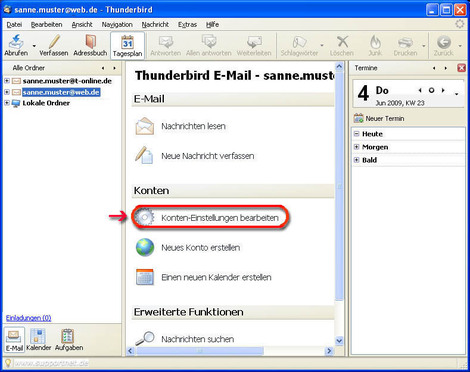Click the globe icon for new account
Viewport: 470px width, 372px height.
click(x=145, y=247)
